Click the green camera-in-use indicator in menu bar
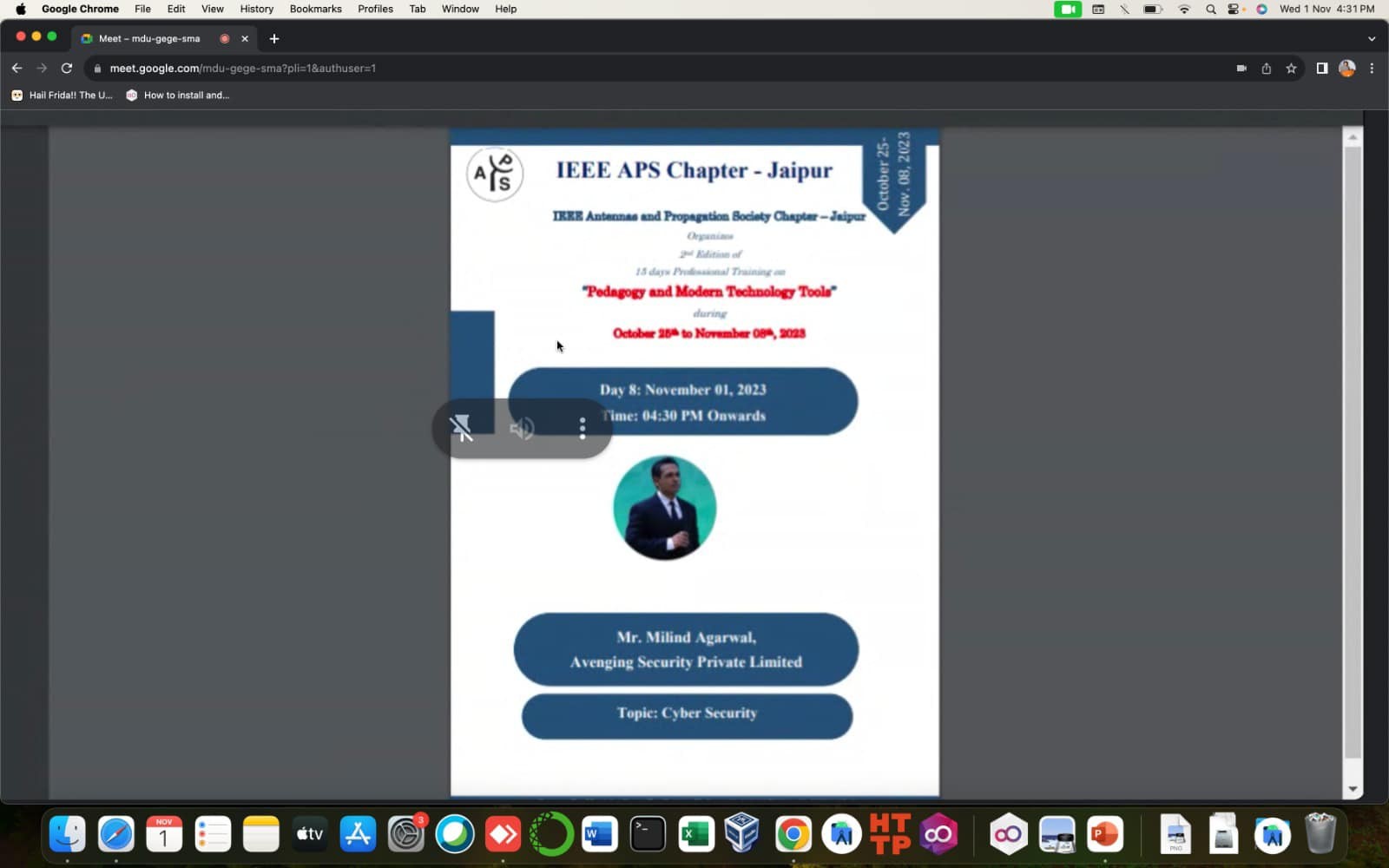The height and width of the screenshot is (868, 1389). click(1068, 9)
